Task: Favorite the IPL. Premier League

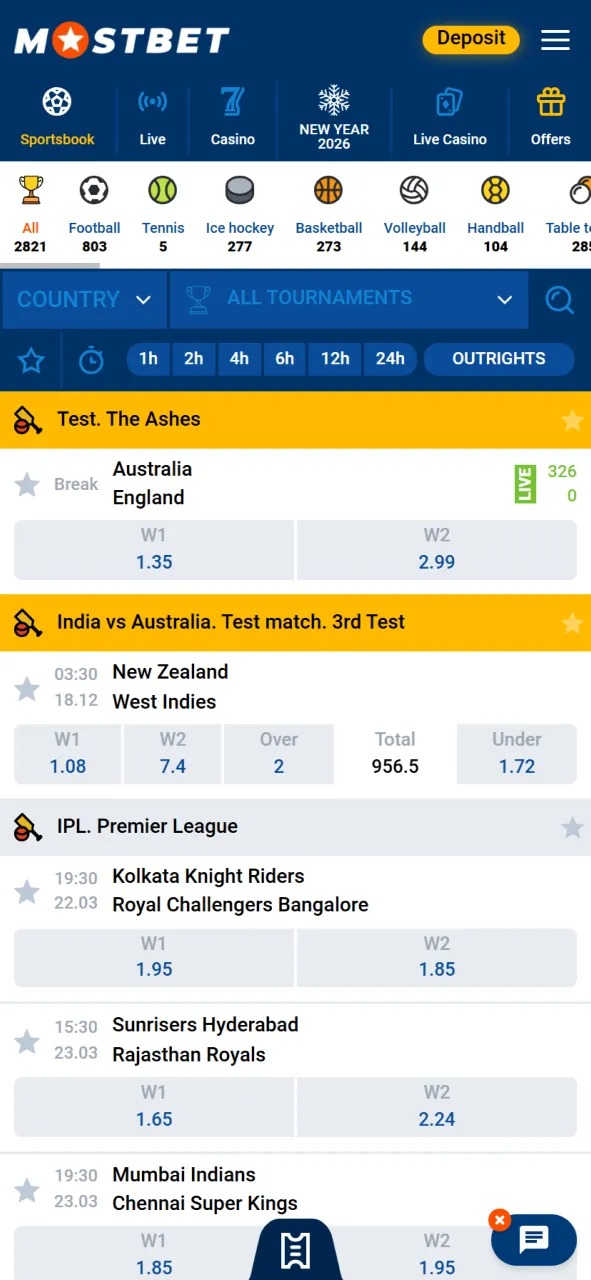Action: (572, 827)
